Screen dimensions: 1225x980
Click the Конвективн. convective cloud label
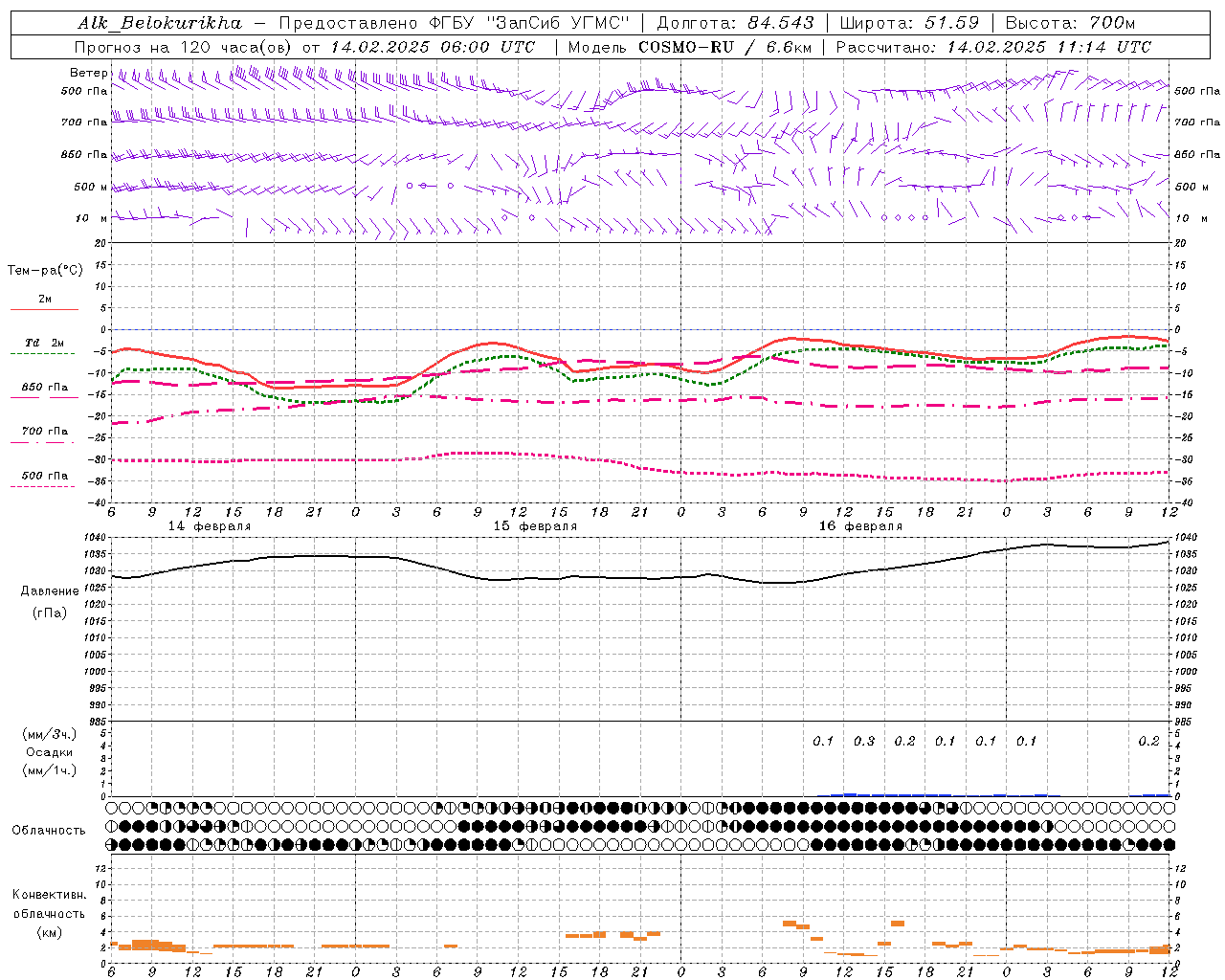point(49,895)
